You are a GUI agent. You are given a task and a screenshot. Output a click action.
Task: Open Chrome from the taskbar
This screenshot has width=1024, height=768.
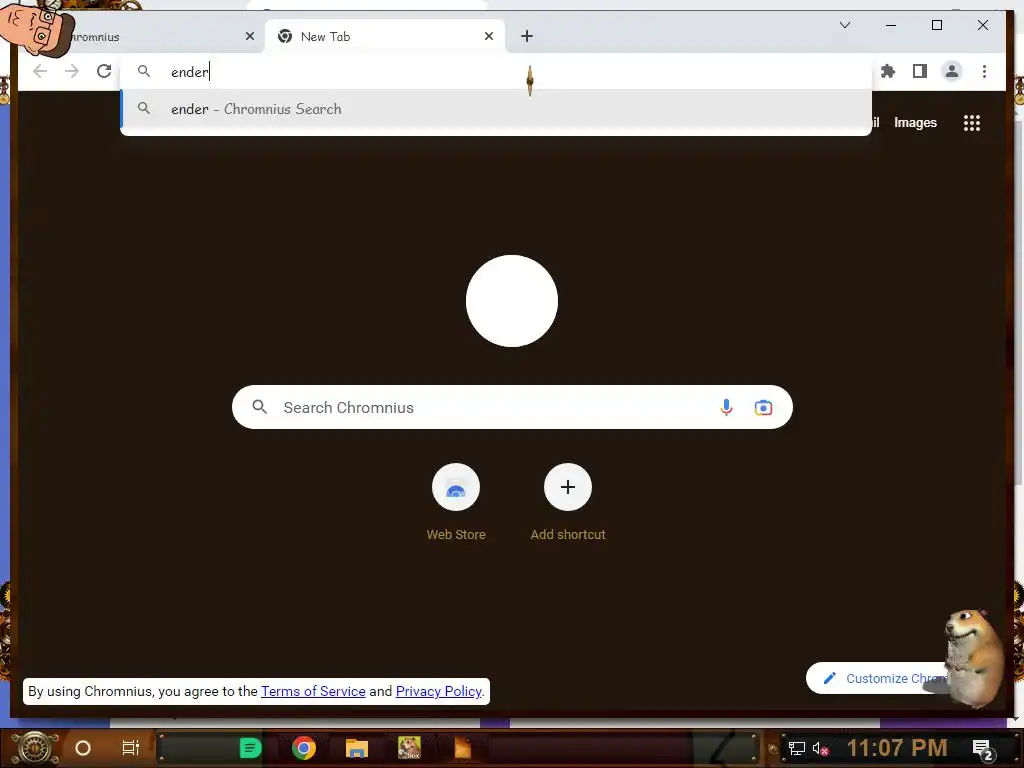pos(304,748)
